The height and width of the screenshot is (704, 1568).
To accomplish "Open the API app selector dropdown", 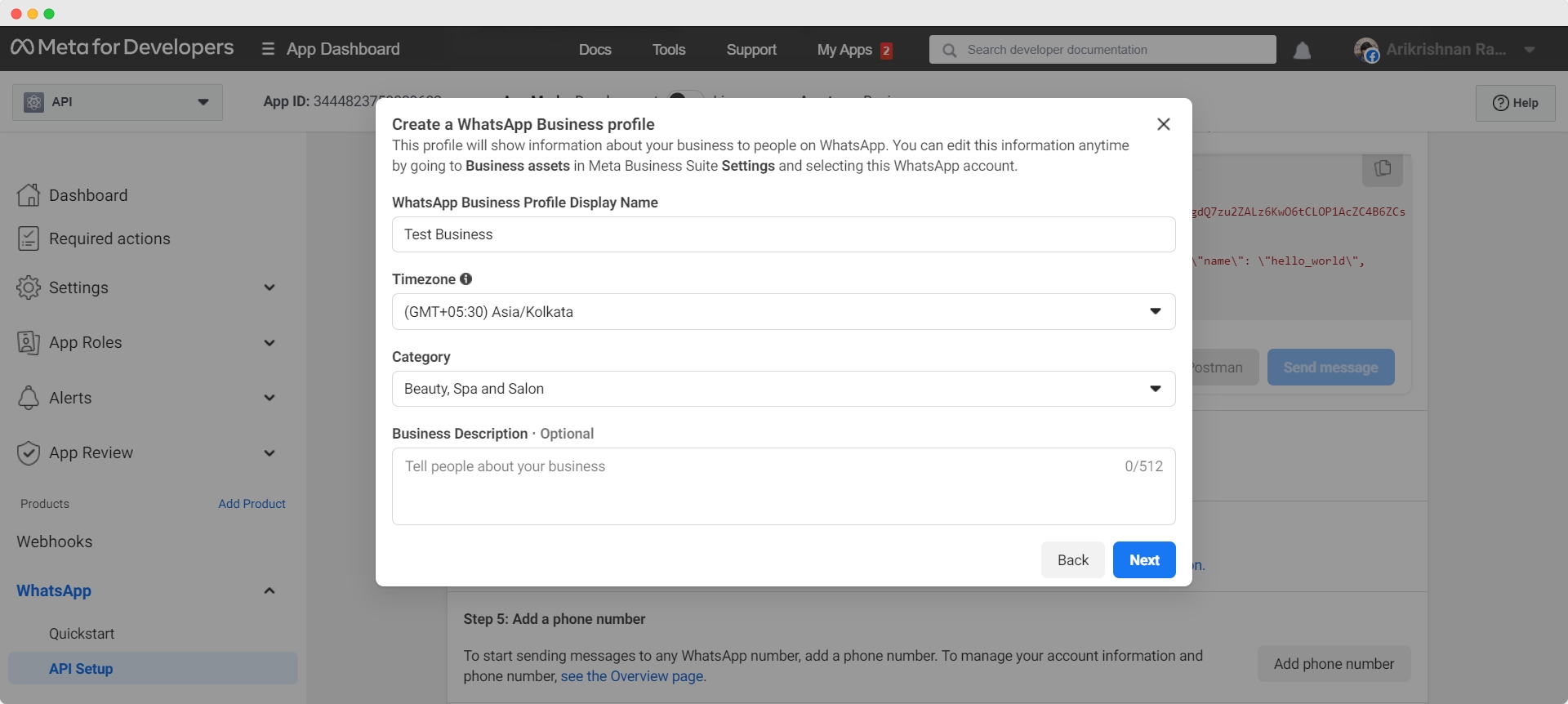I will 118,102.
